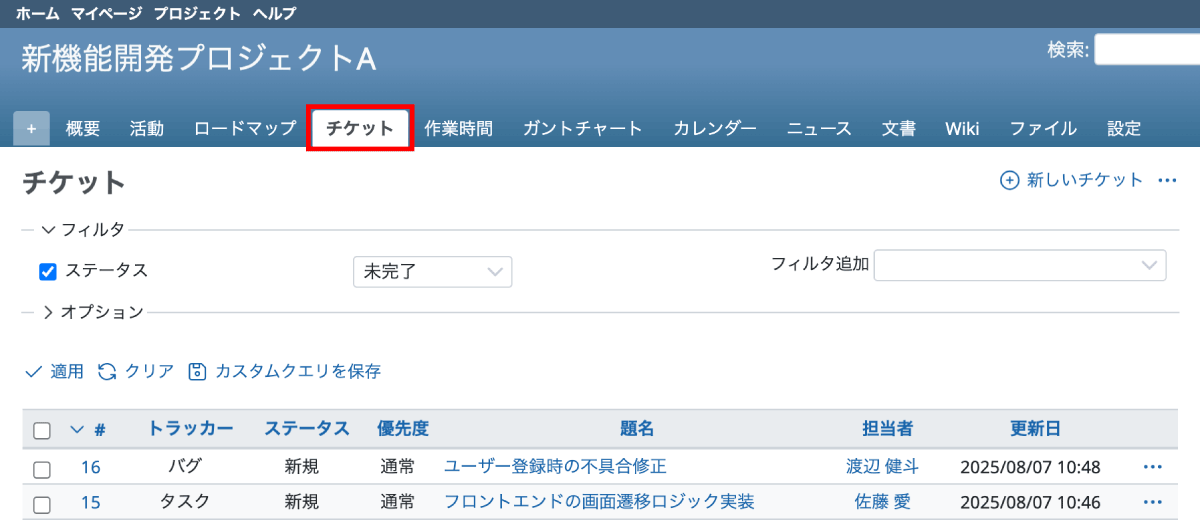Open ticket ユーザー登録時の不具合修正
1200x525 pixels.
pos(555,467)
